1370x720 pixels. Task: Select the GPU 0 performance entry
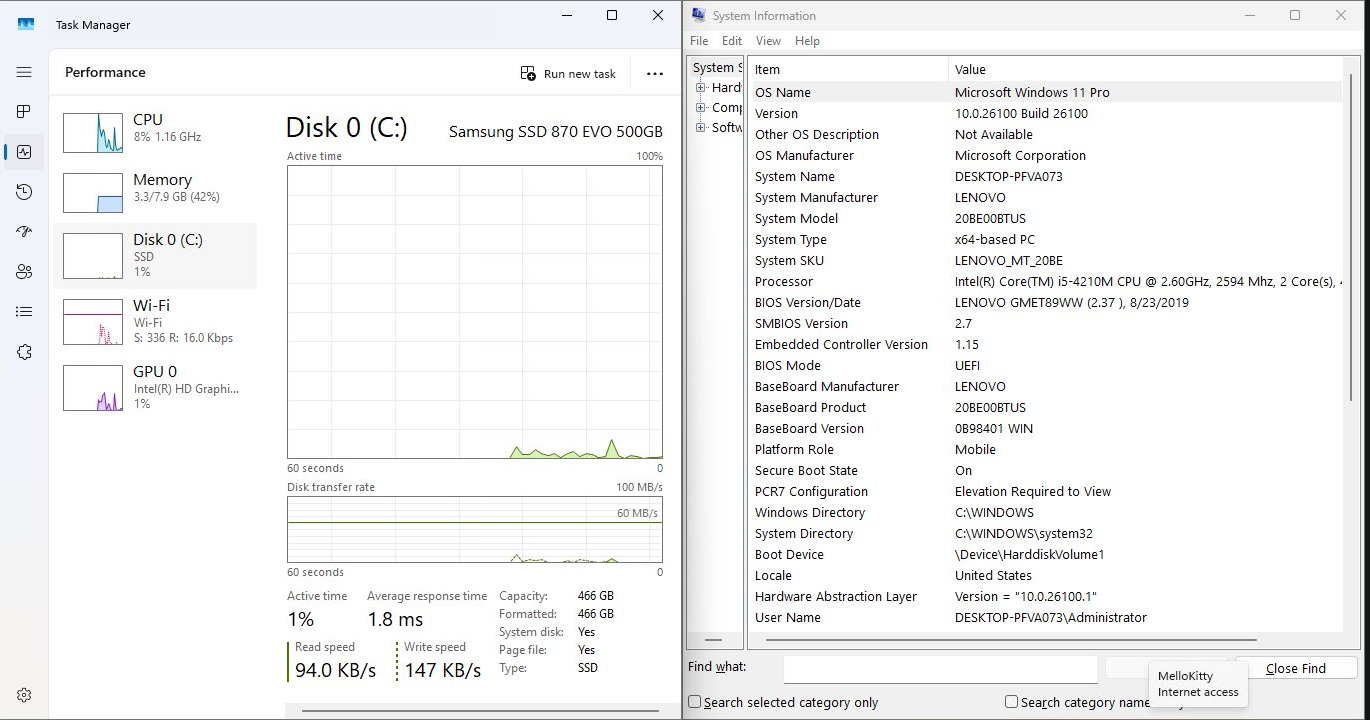tap(155, 387)
